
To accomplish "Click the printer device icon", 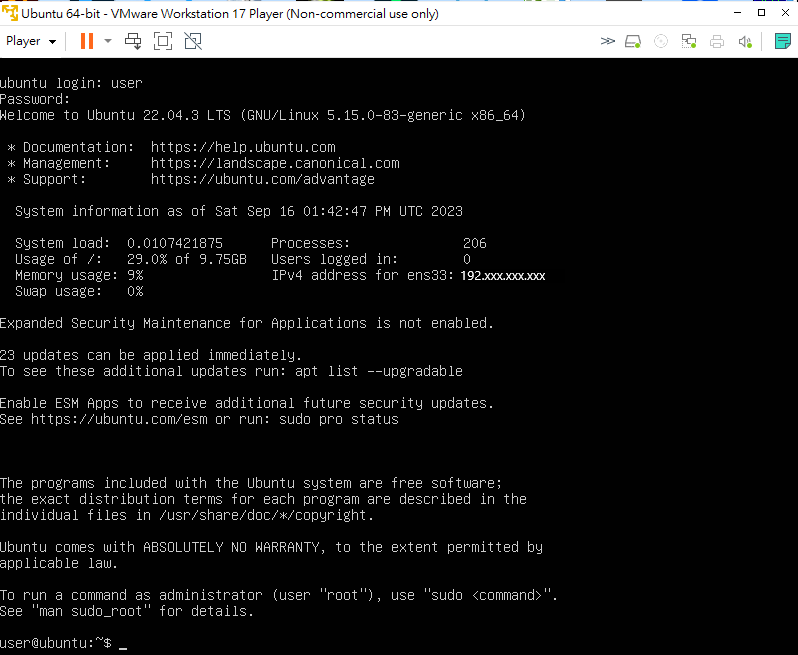I will tap(717, 41).
